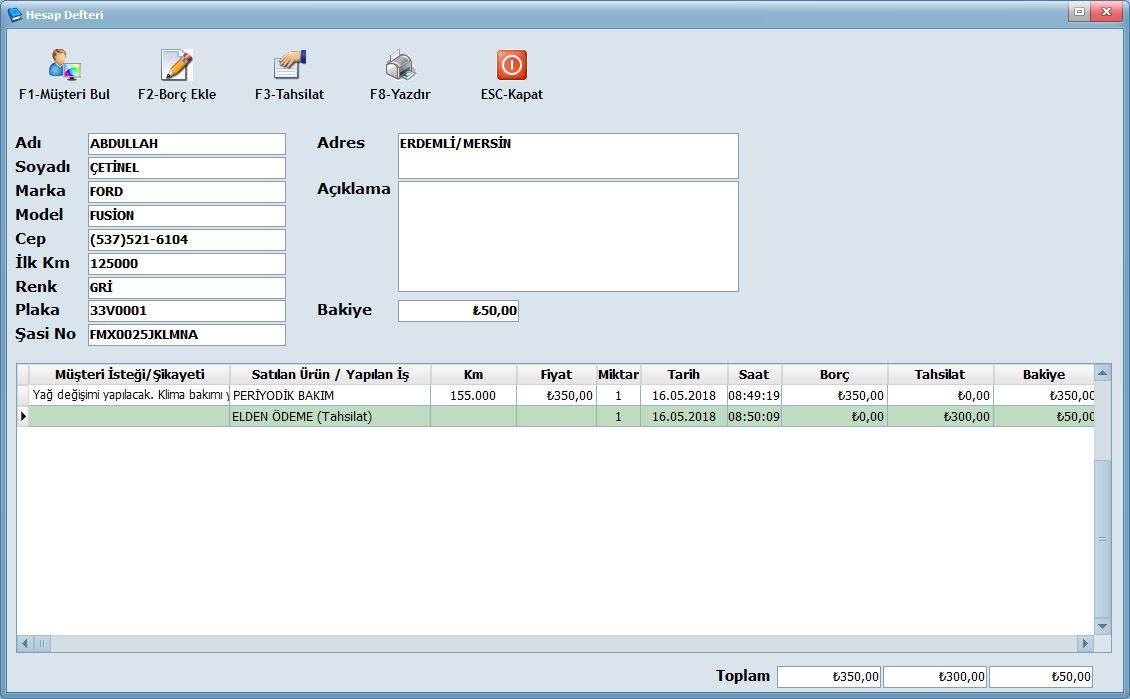Sort by the Tarih column header
The image size is (1130, 699).
[x=684, y=374]
